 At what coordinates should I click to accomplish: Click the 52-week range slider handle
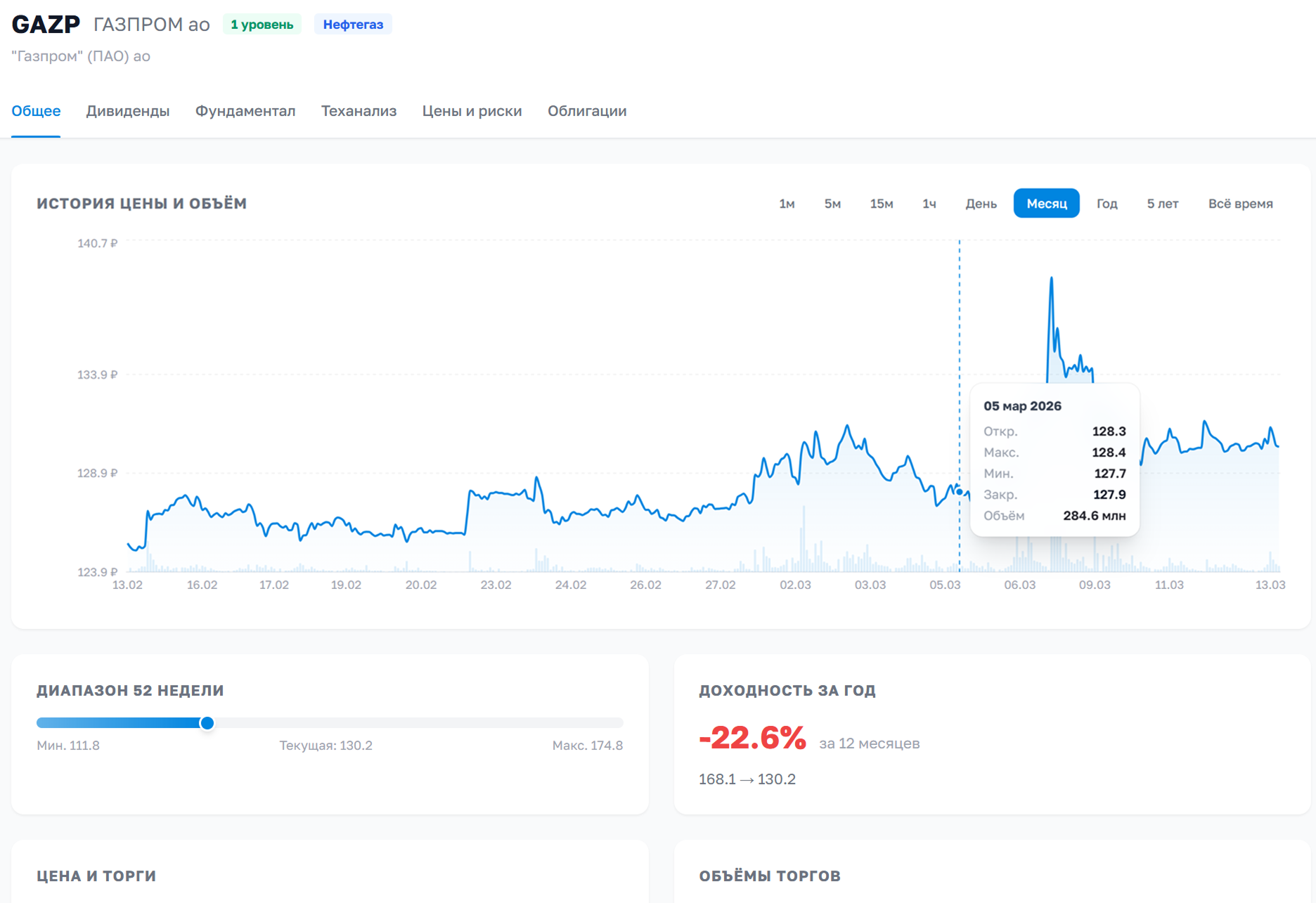coord(207,722)
